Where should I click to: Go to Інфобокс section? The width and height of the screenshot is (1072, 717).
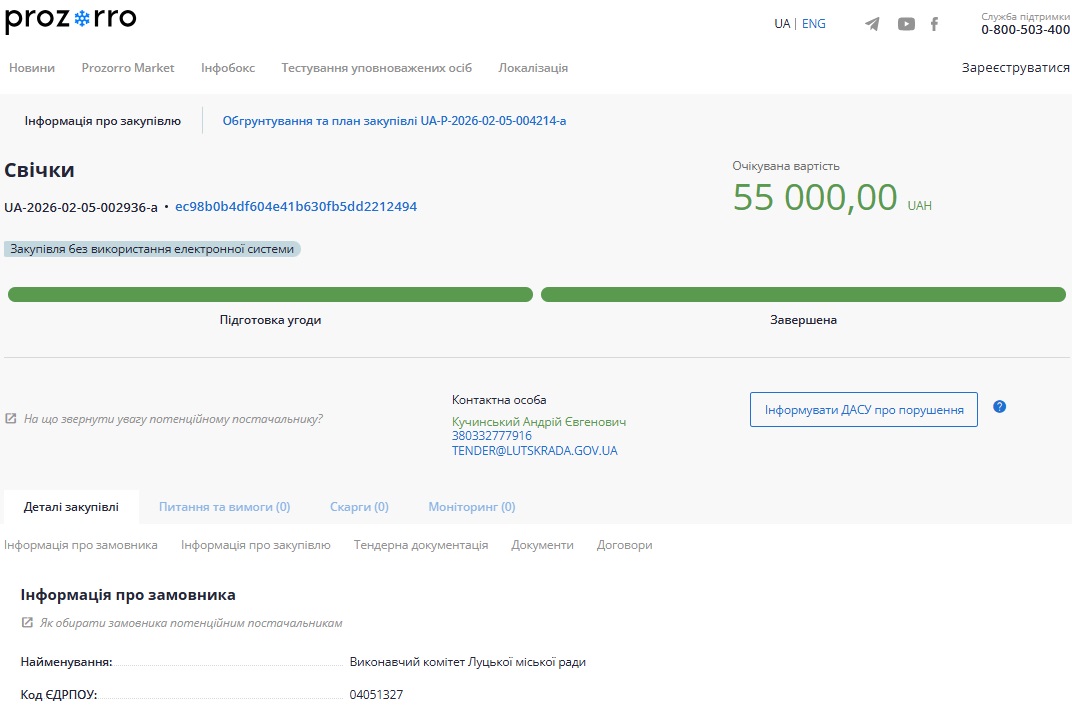228,68
